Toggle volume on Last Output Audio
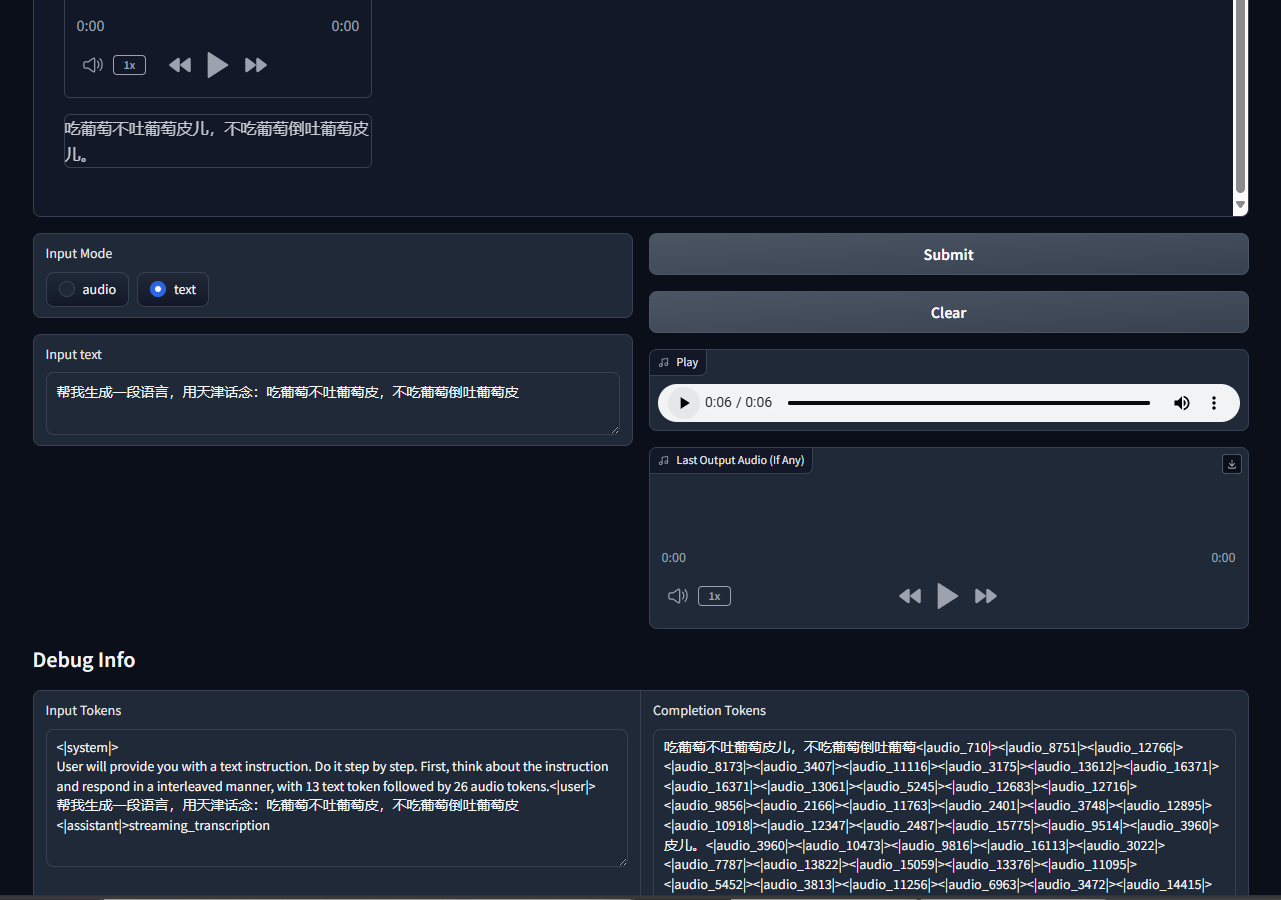 point(678,596)
